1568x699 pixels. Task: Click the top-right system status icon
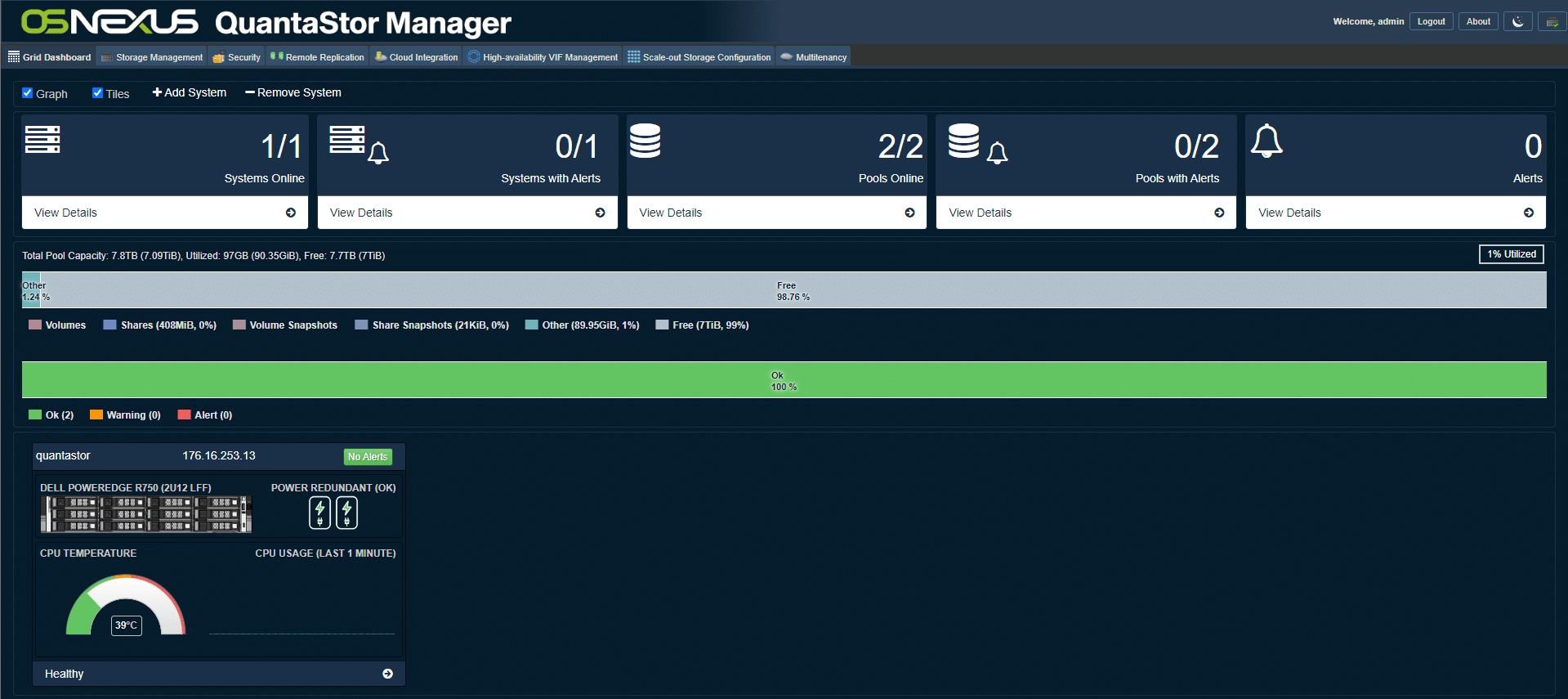1552,22
